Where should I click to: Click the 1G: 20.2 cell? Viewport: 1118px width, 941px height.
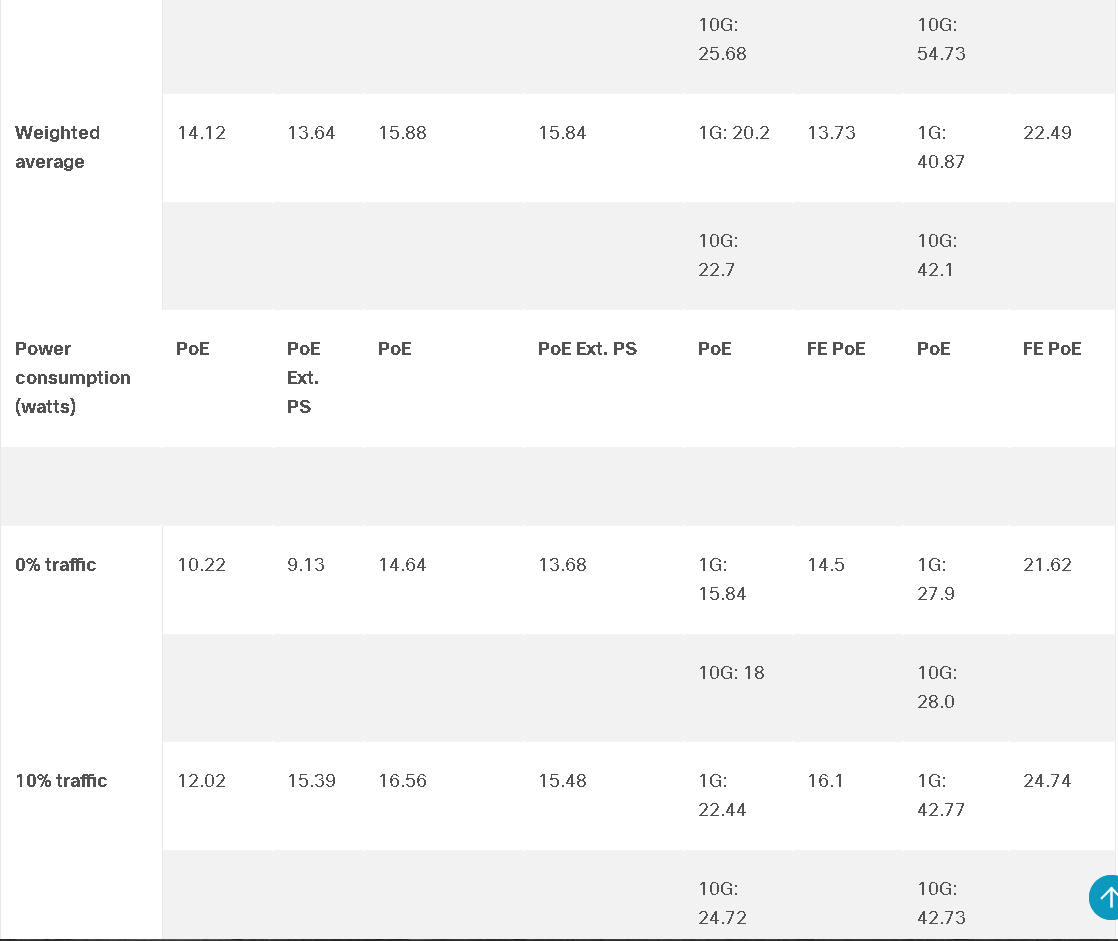734,133
